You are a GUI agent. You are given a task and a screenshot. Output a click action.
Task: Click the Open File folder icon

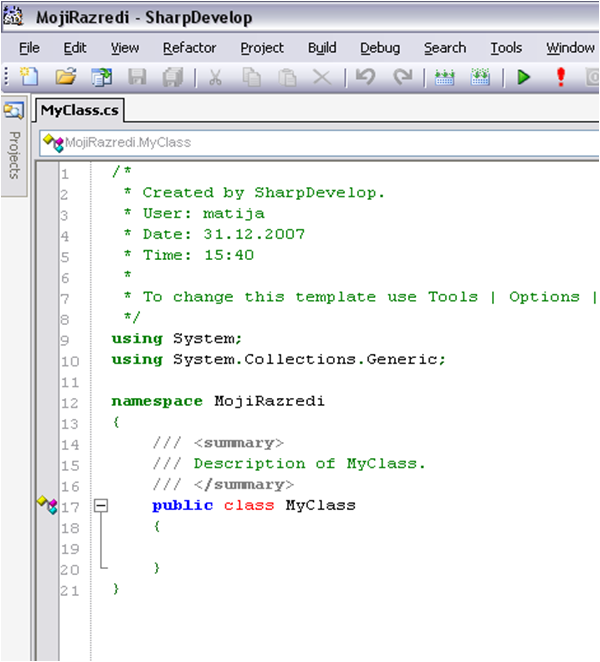pos(66,77)
